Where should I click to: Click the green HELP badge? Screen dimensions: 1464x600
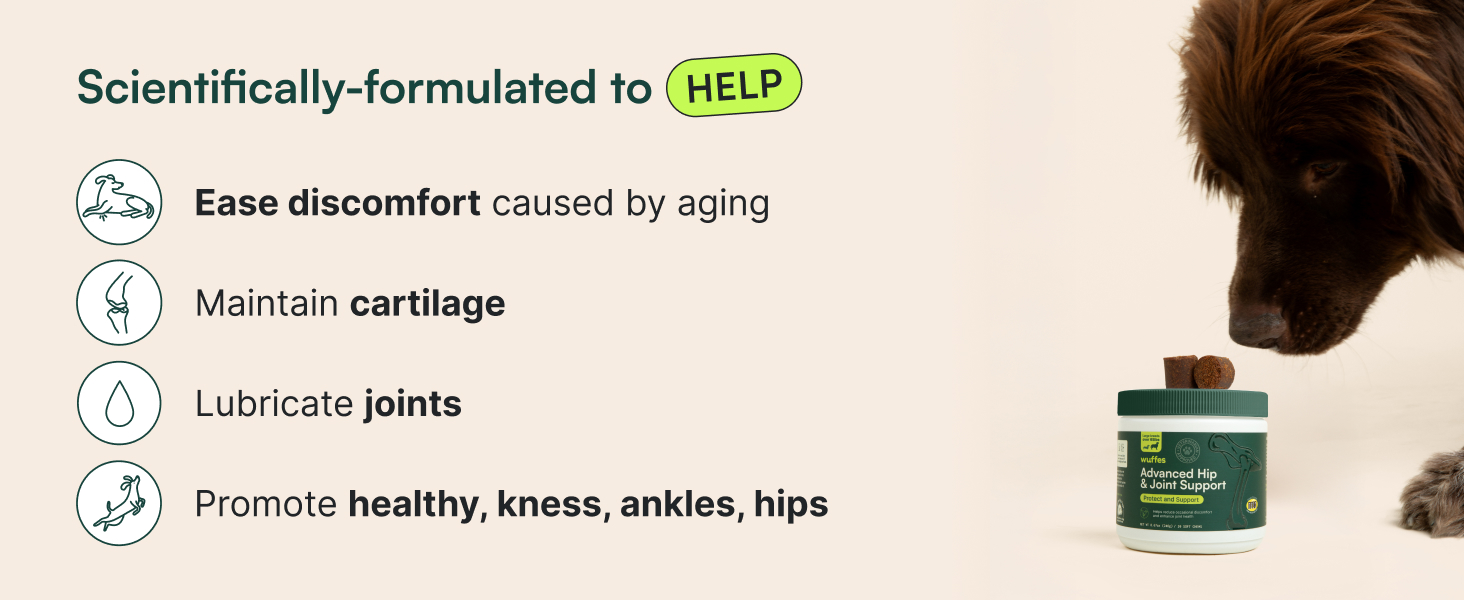(734, 86)
